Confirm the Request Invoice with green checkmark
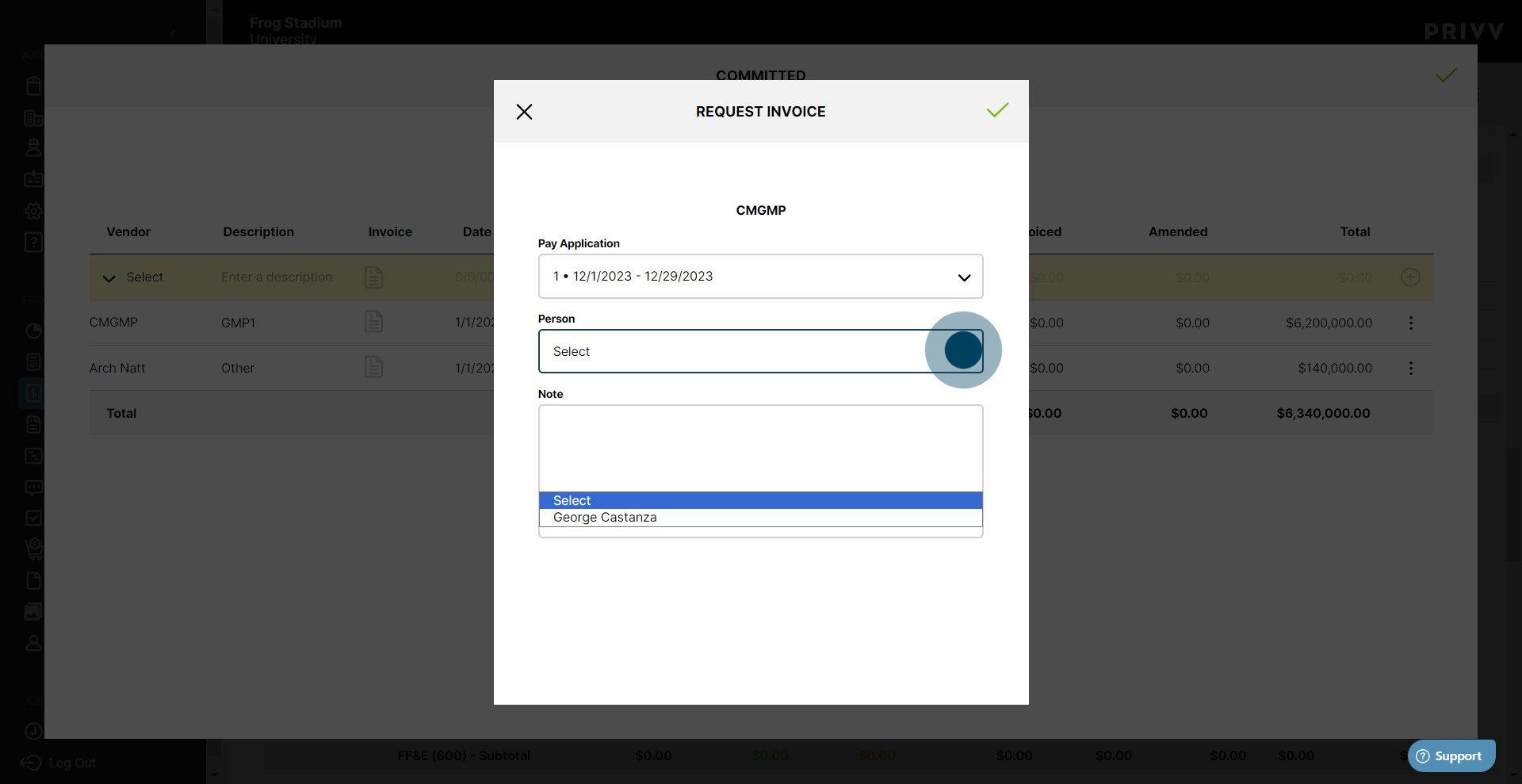Screen dimensions: 1522x784 pyautogui.click(x=997, y=110)
